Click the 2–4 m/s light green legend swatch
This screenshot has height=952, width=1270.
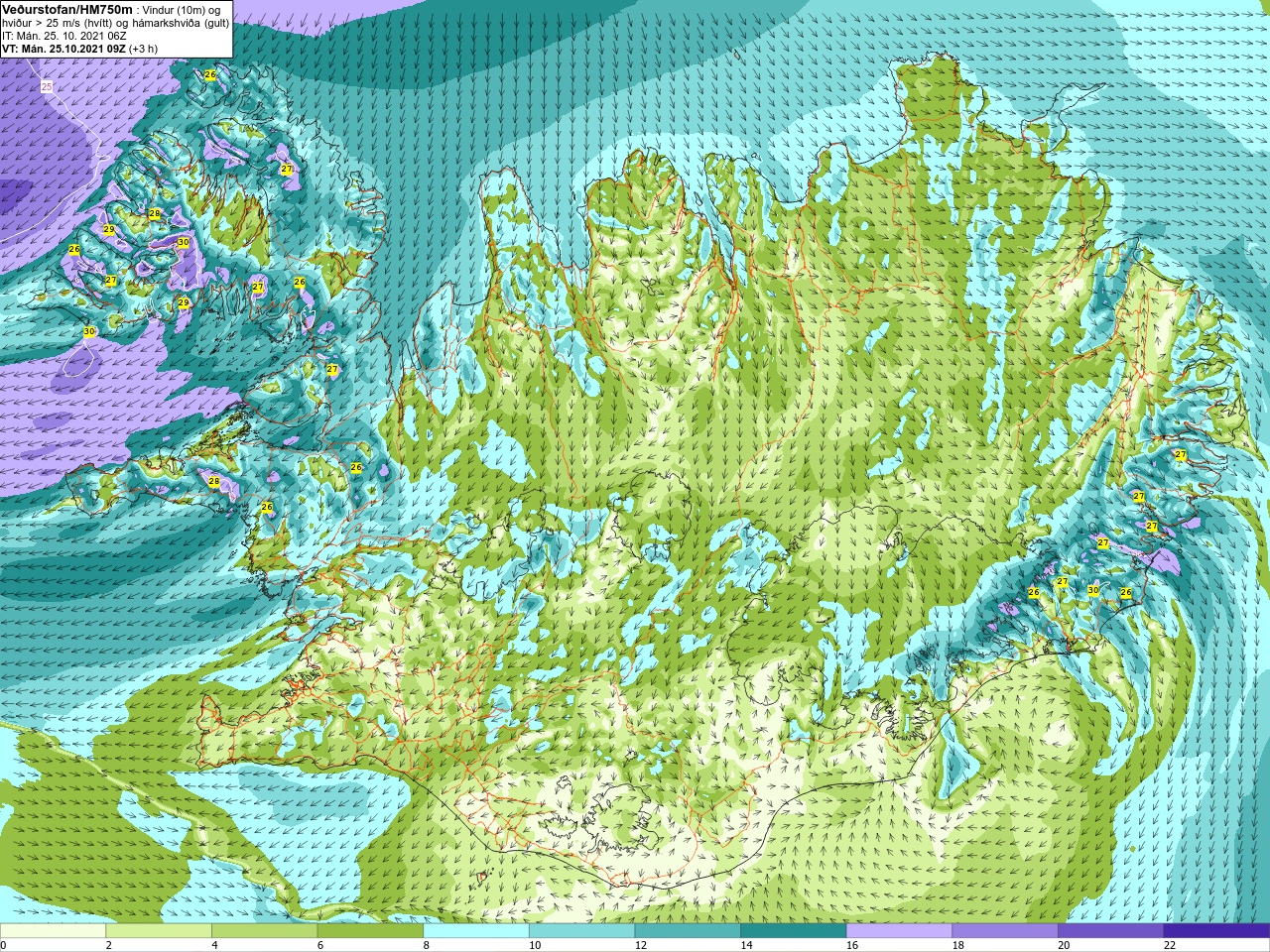tap(159, 931)
